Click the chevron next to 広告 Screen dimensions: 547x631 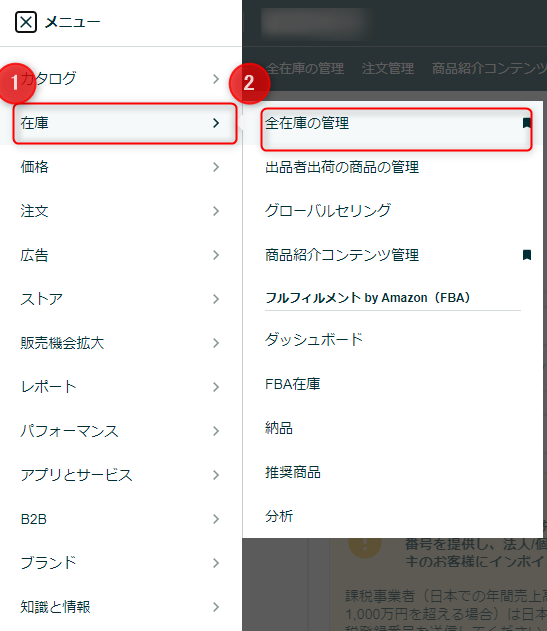tap(216, 255)
